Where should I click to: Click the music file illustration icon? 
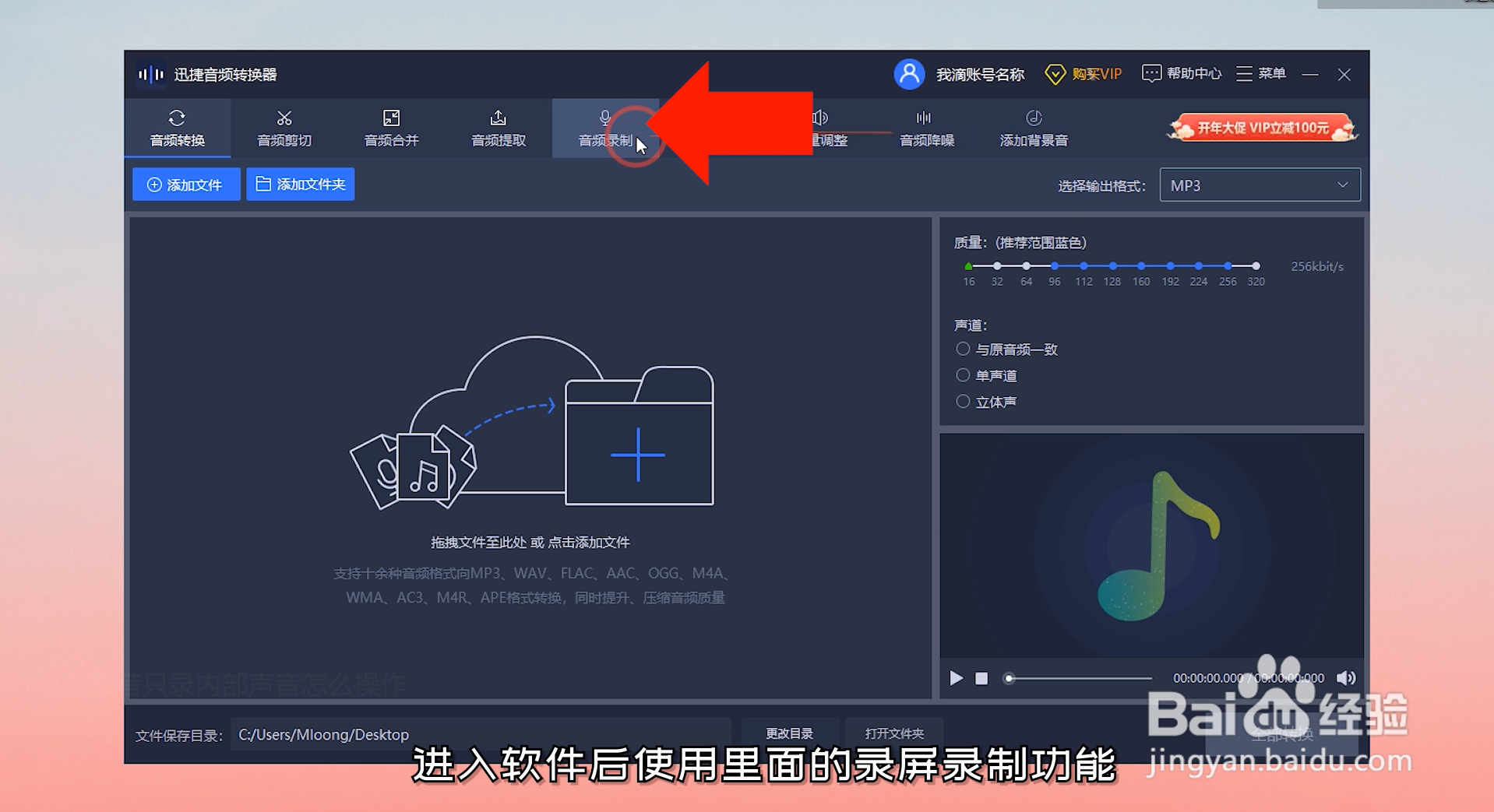point(414,467)
